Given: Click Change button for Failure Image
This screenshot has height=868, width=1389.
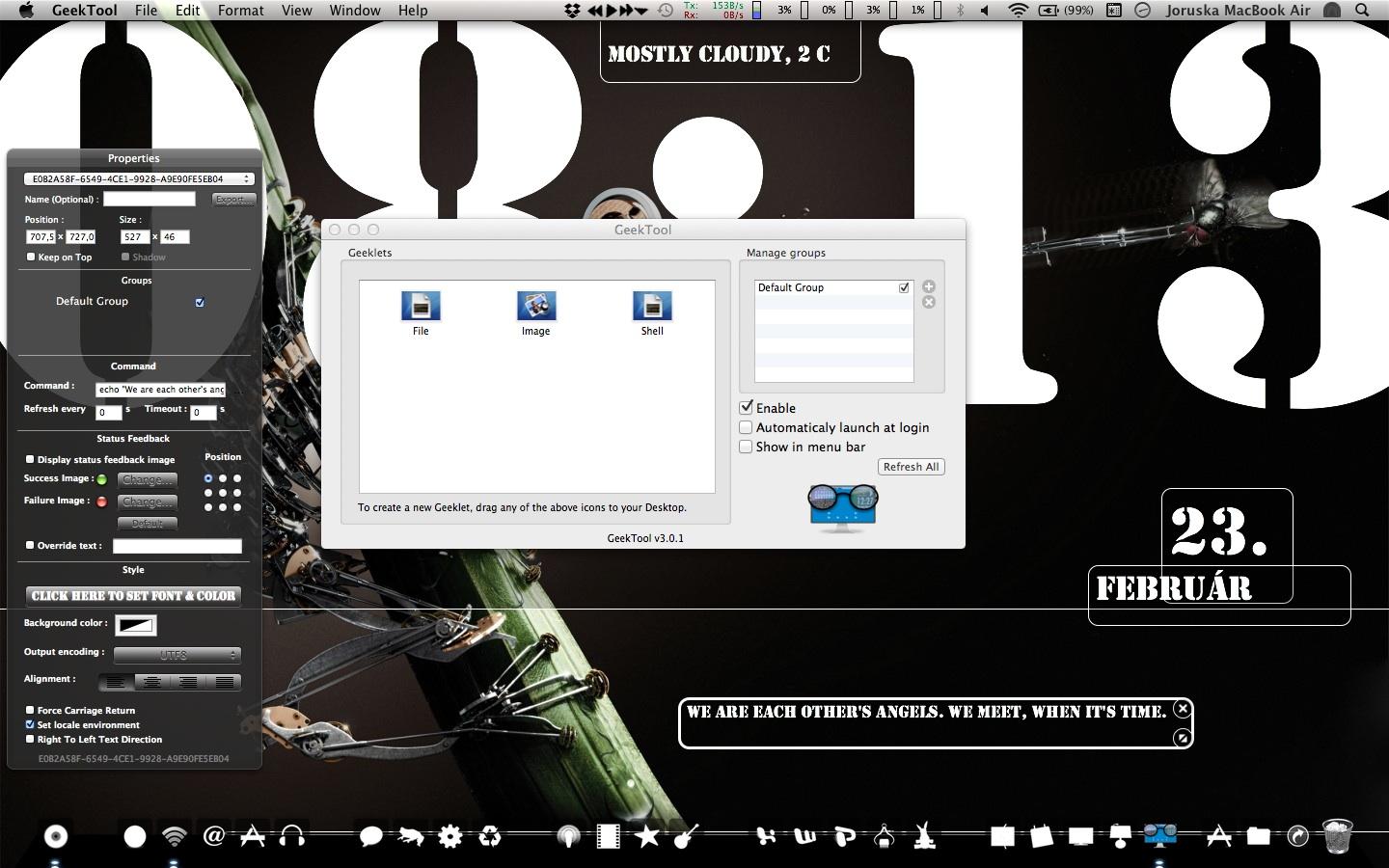Looking at the screenshot, I should (148, 502).
